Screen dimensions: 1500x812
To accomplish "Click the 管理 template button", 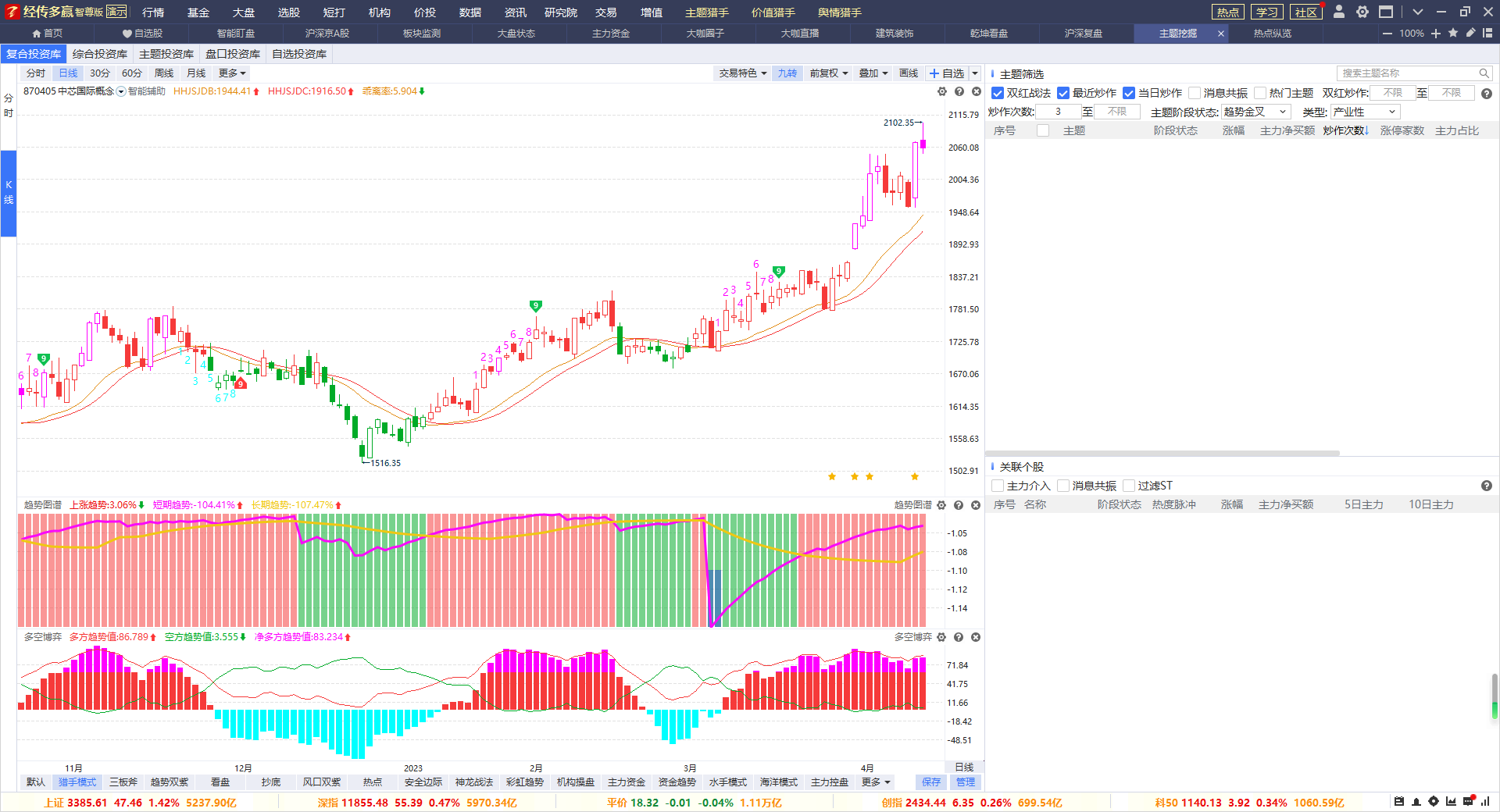I will tap(966, 782).
